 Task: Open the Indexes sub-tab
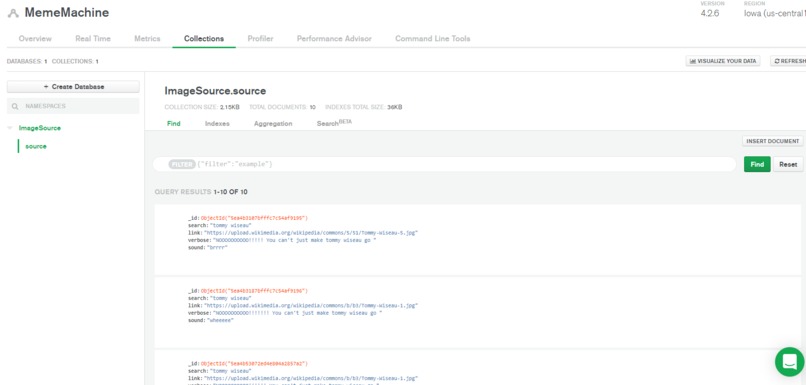[x=217, y=124]
